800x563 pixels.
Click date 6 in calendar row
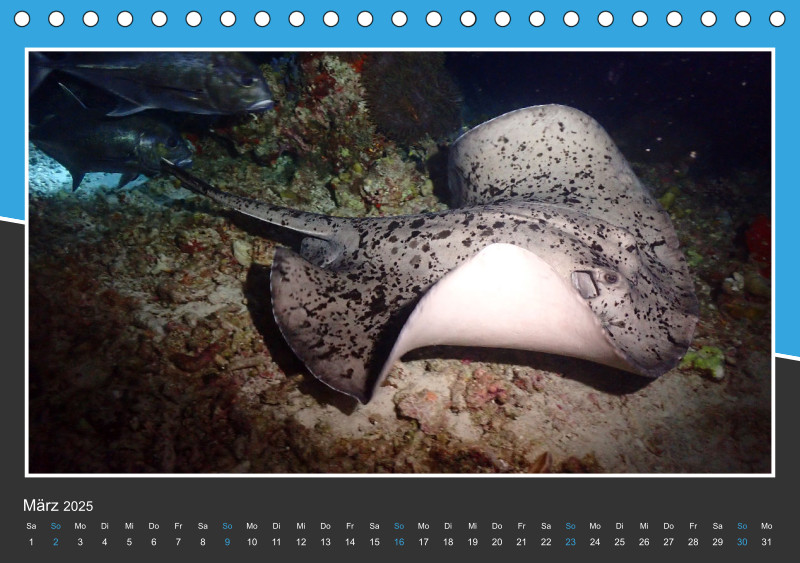pos(154,542)
